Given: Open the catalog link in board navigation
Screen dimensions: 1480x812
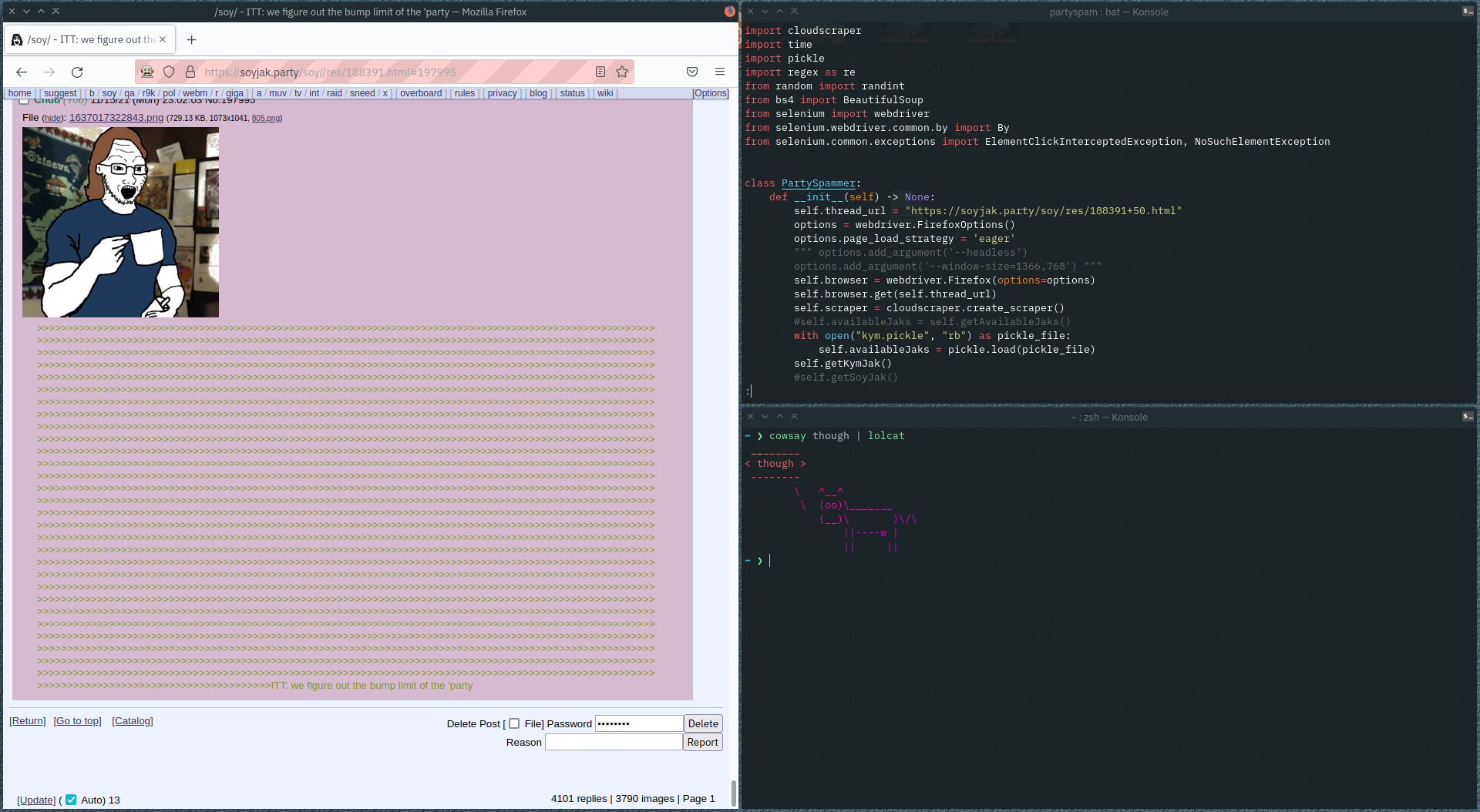Looking at the screenshot, I should 133,721.
